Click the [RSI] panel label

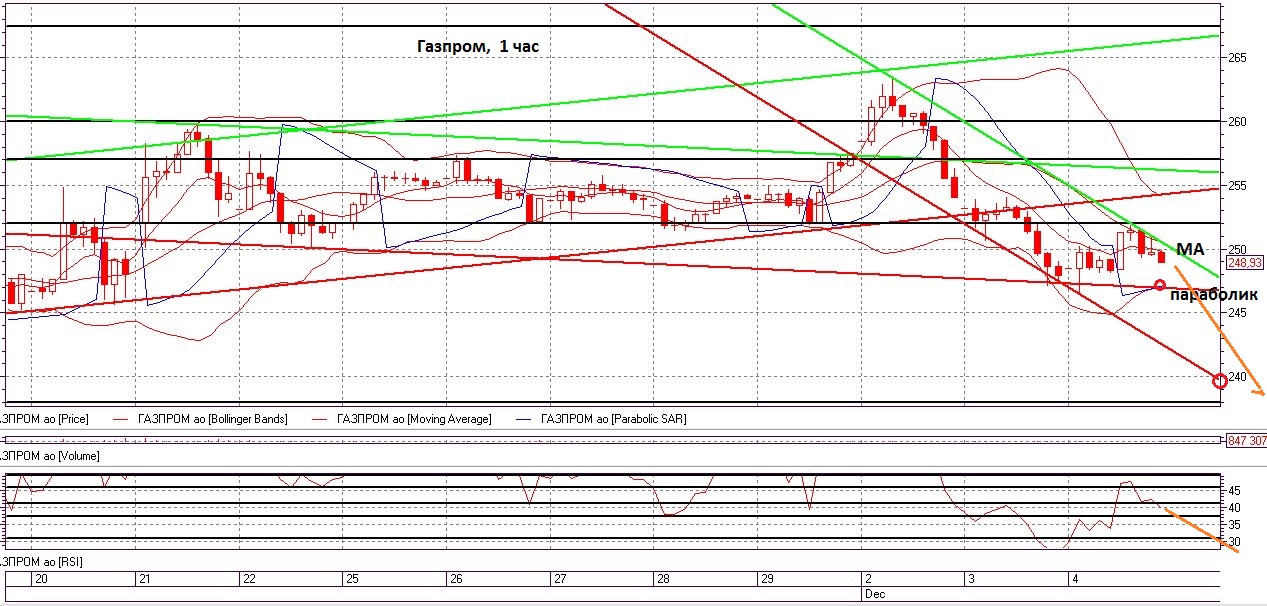point(41,563)
